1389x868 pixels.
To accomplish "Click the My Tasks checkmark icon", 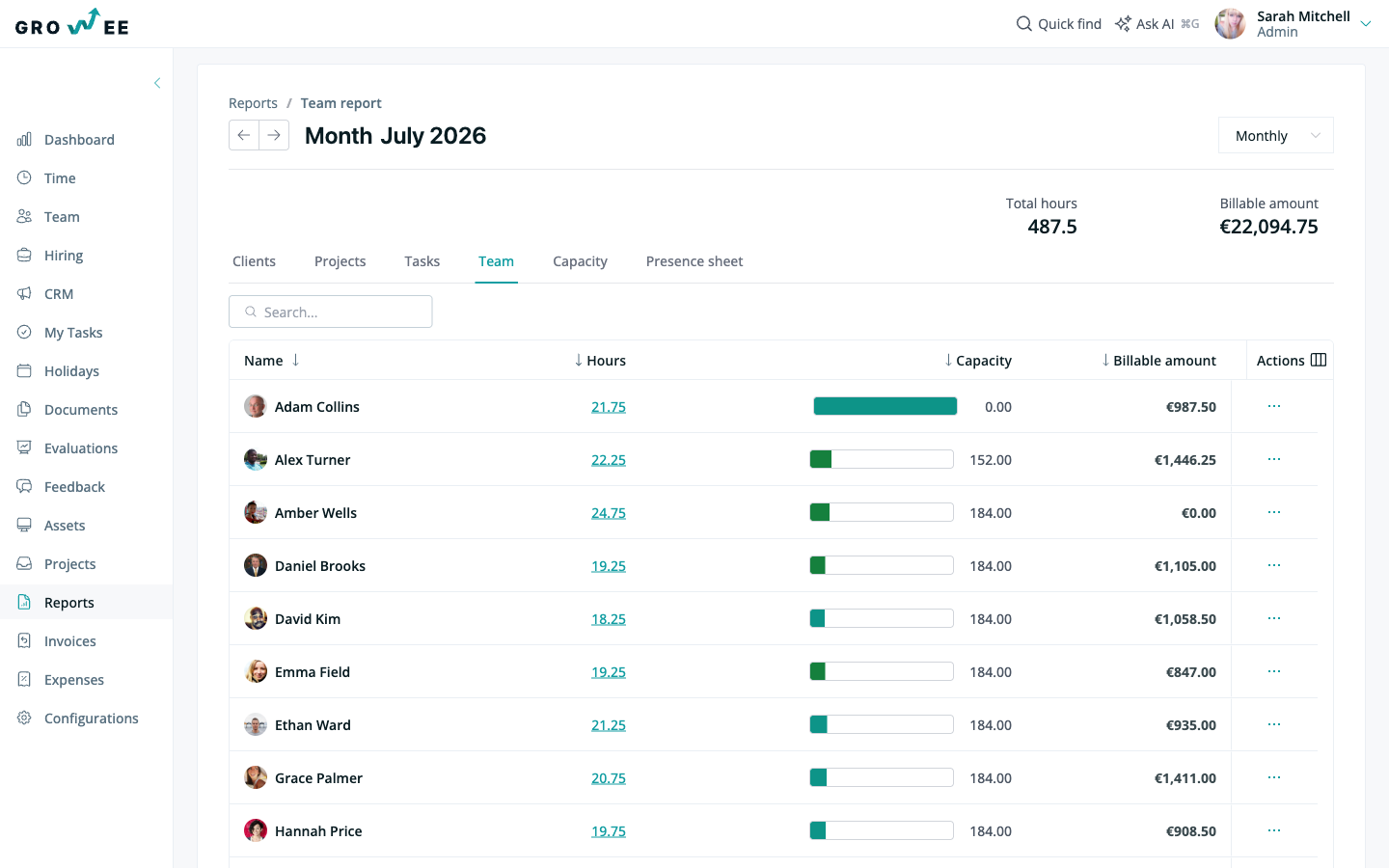I will (x=24, y=333).
